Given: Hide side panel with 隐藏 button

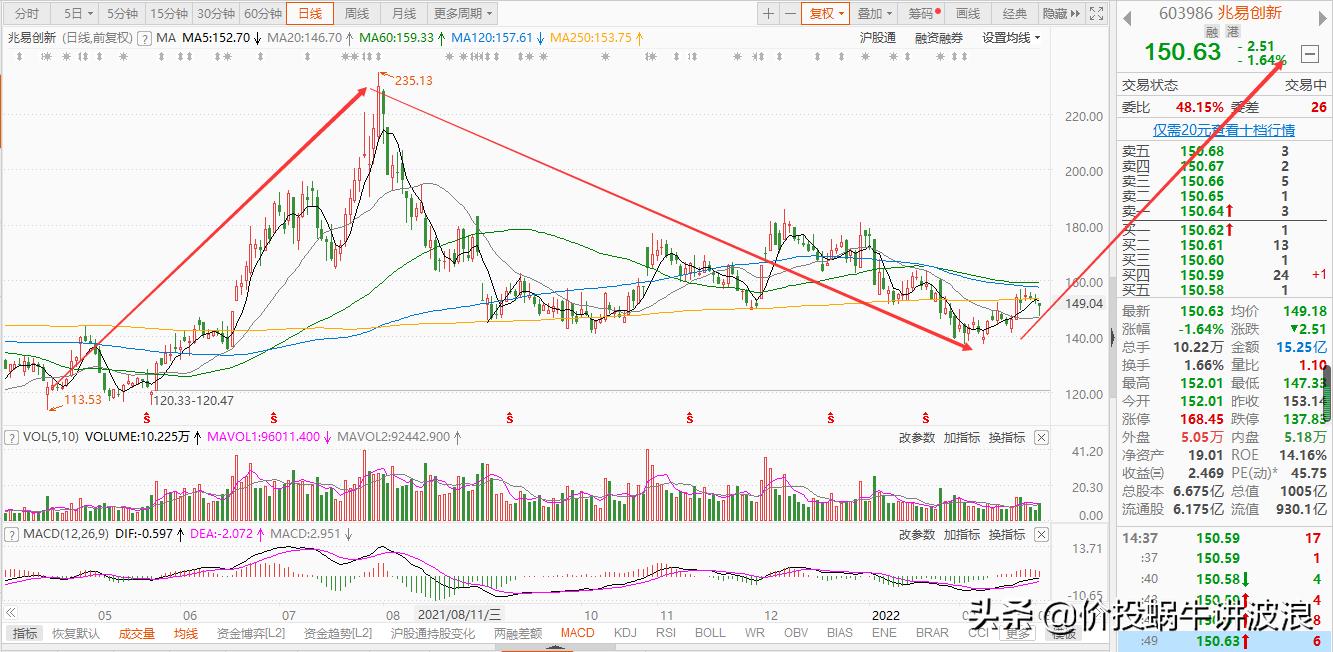Looking at the screenshot, I should (1061, 14).
